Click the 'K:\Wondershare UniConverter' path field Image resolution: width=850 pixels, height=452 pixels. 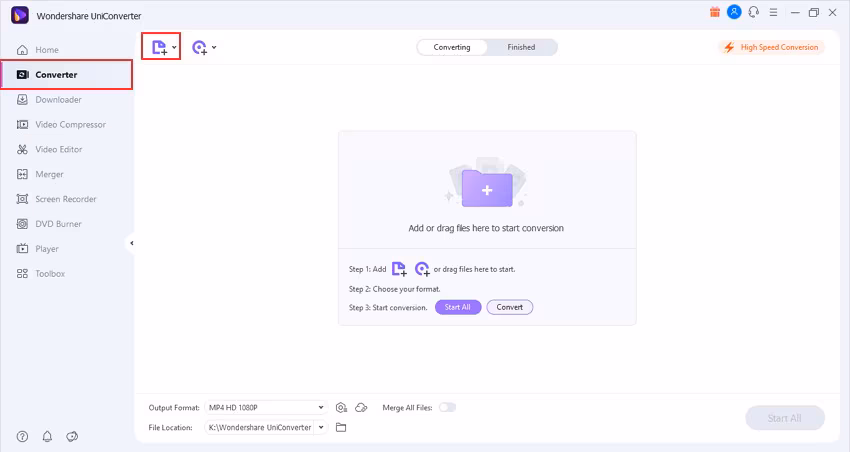click(260, 428)
